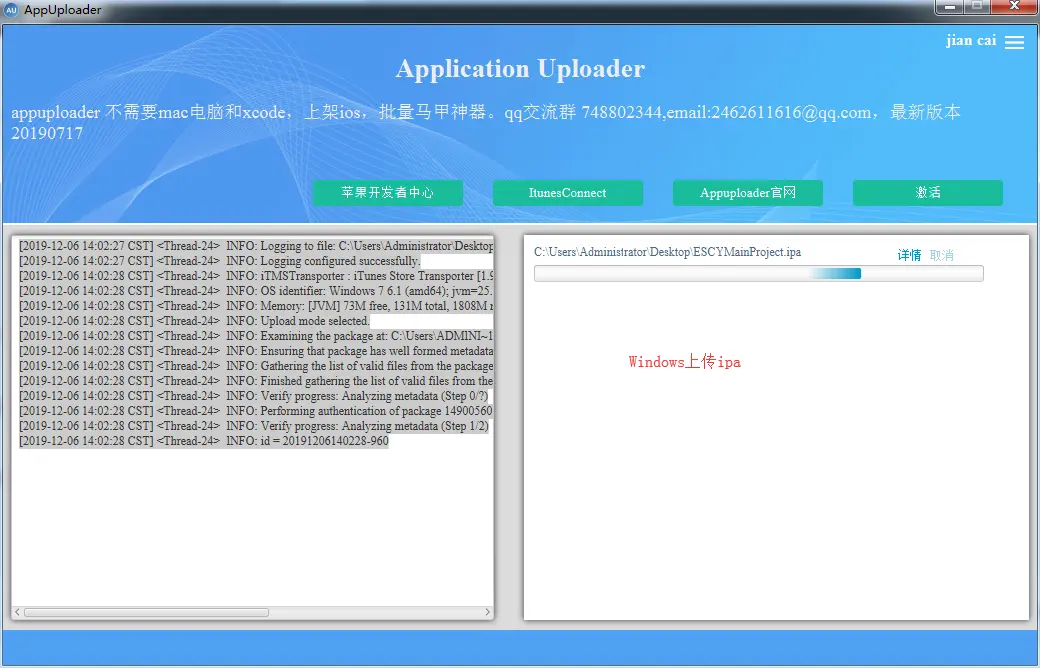The height and width of the screenshot is (668, 1040).
Task: Maximize the AppUploader window
Action: pos(977,7)
